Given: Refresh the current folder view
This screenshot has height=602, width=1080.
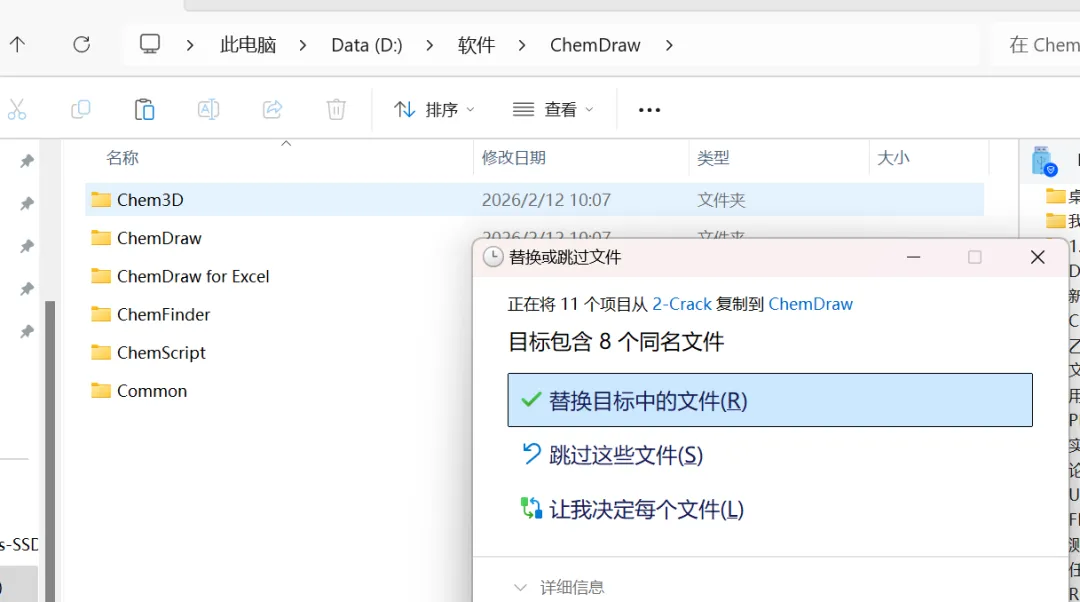Looking at the screenshot, I should coord(81,45).
